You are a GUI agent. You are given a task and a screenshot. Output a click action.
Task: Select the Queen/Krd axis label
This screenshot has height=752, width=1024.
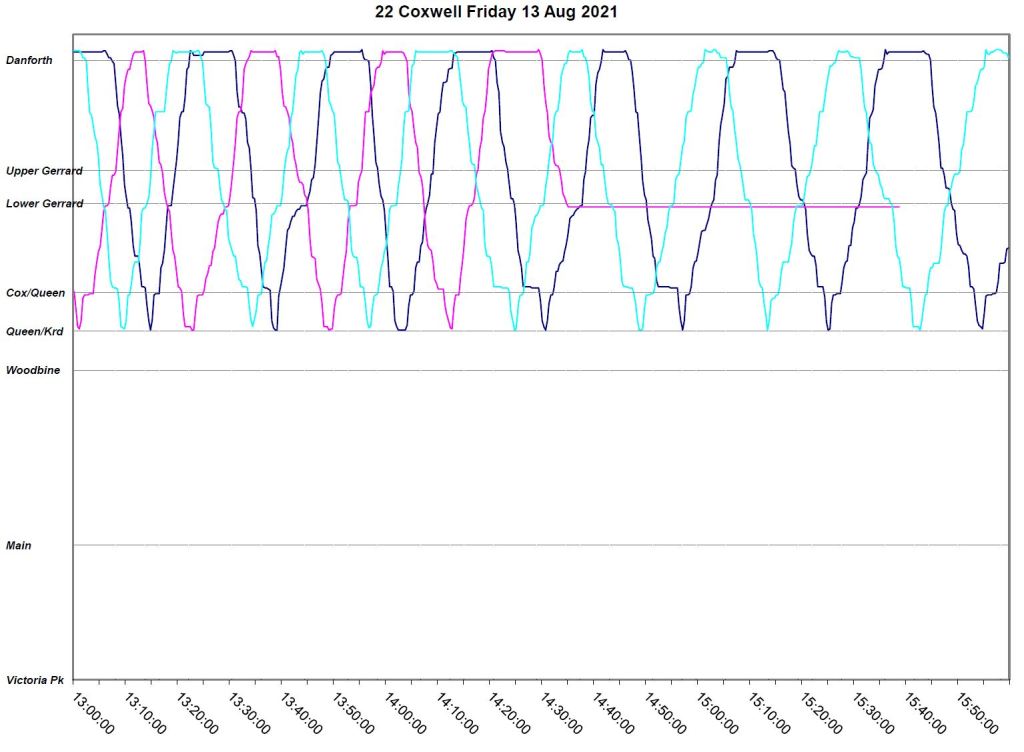pos(34,331)
